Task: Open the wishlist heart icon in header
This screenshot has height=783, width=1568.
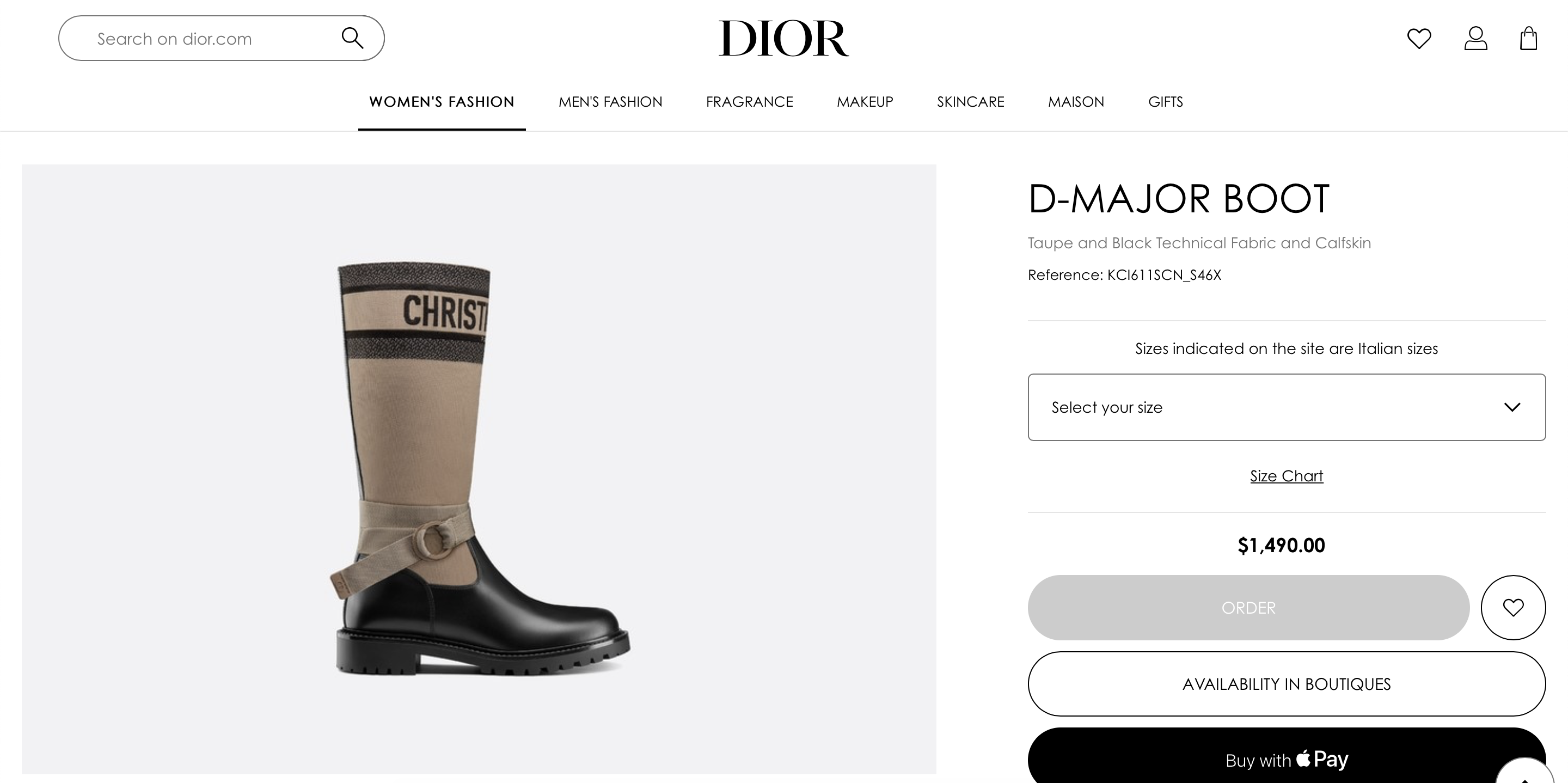Action: [x=1419, y=38]
